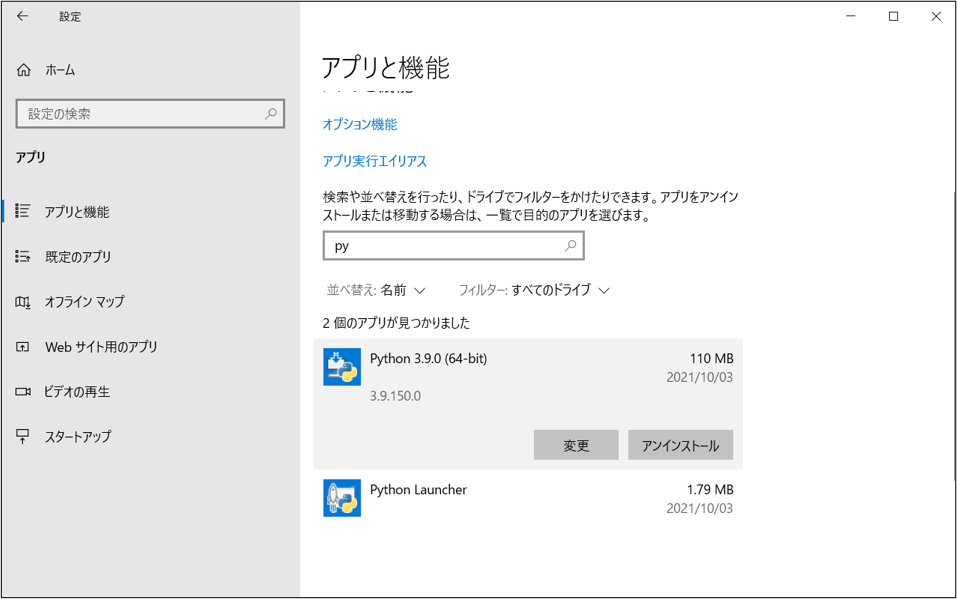The height and width of the screenshot is (599, 957).
Task: Open the アプリ実行エイリアス link
Action: [375, 161]
